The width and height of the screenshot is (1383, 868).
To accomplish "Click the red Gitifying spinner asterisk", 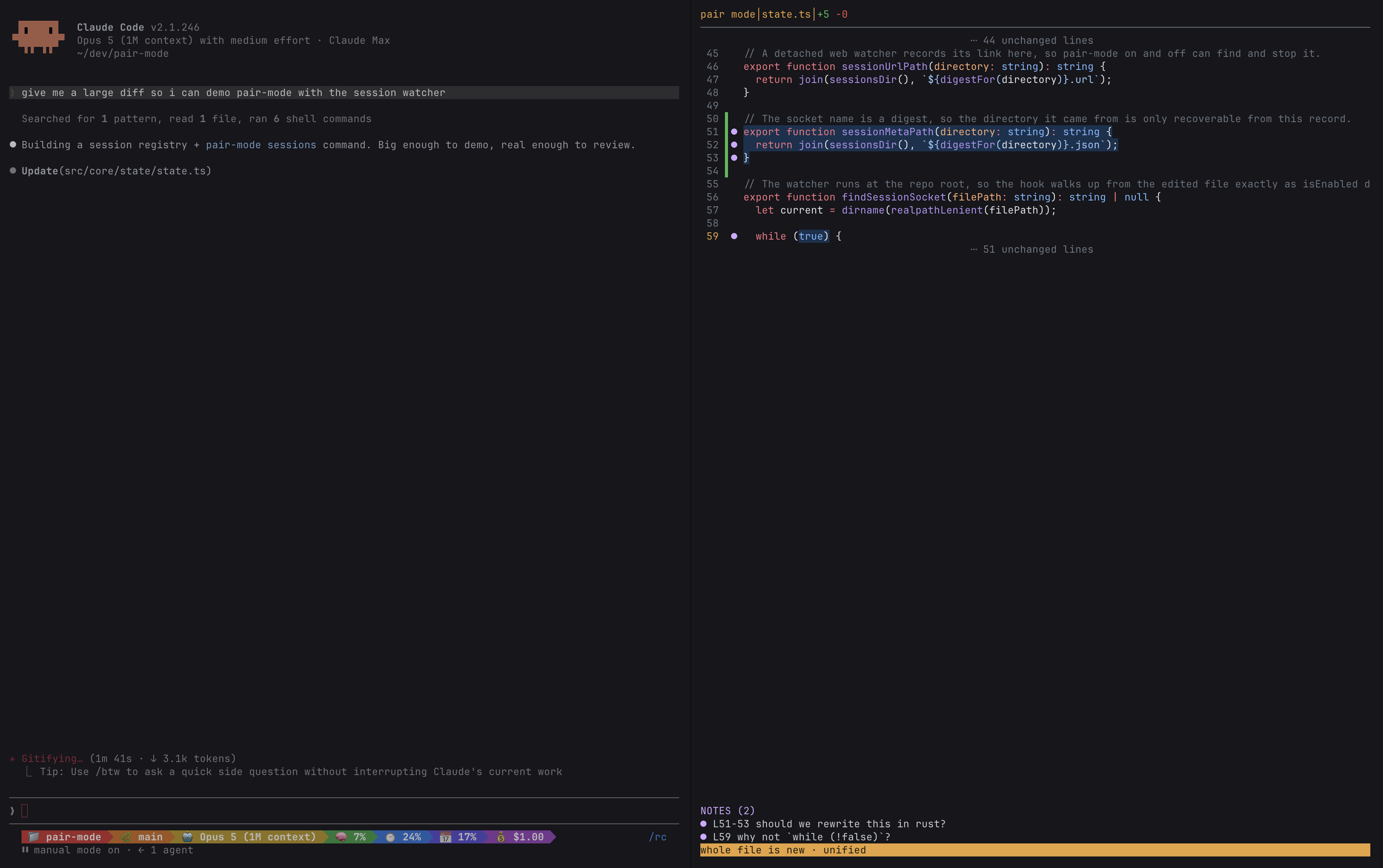I will pyautogui.click(x=13, y=759).
